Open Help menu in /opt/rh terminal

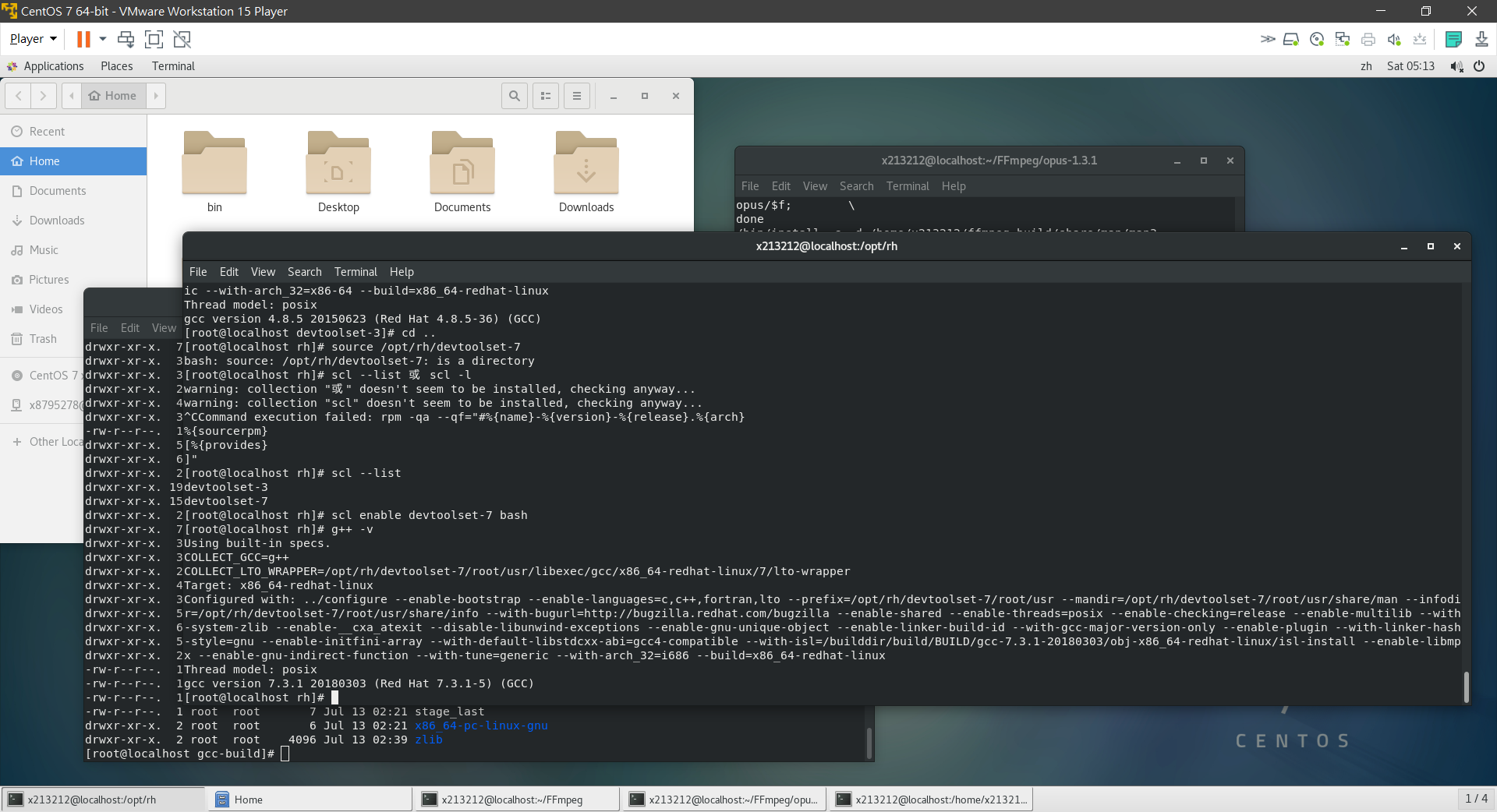[x=402, y=272]
